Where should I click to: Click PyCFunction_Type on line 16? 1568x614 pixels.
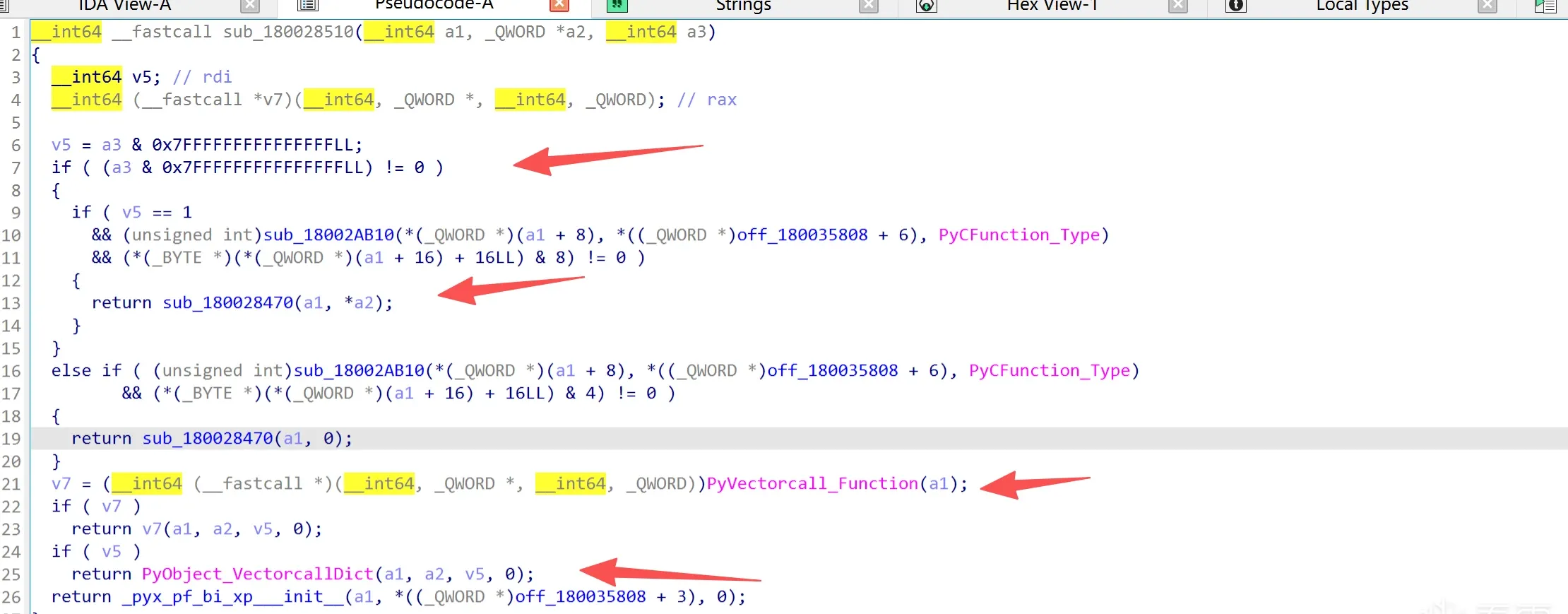point(1050,371)
